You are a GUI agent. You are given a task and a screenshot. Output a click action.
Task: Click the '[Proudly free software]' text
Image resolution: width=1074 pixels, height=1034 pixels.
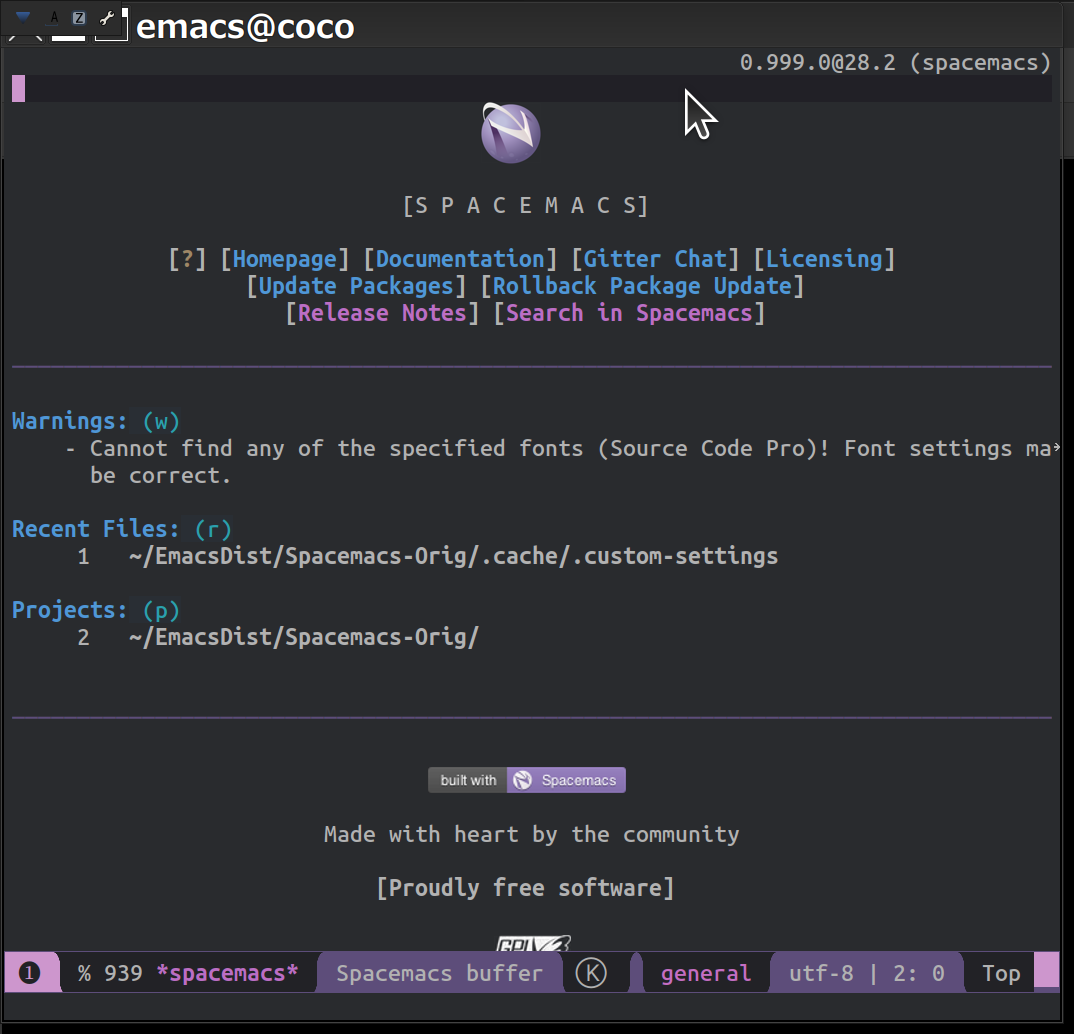coord(525,888)
